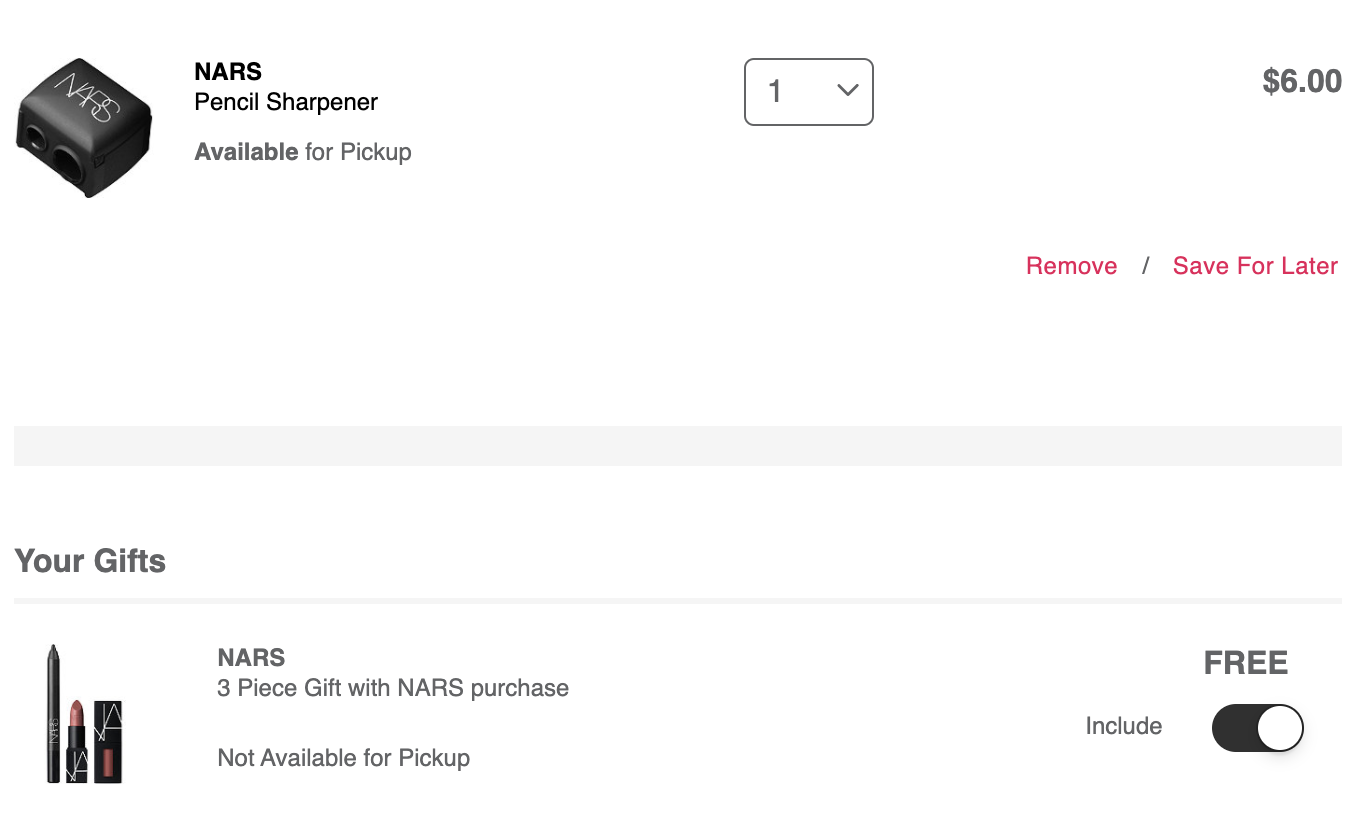
Task: Open the NARS brand name above Pencil Sharpener
Action: tap(228, 72)
